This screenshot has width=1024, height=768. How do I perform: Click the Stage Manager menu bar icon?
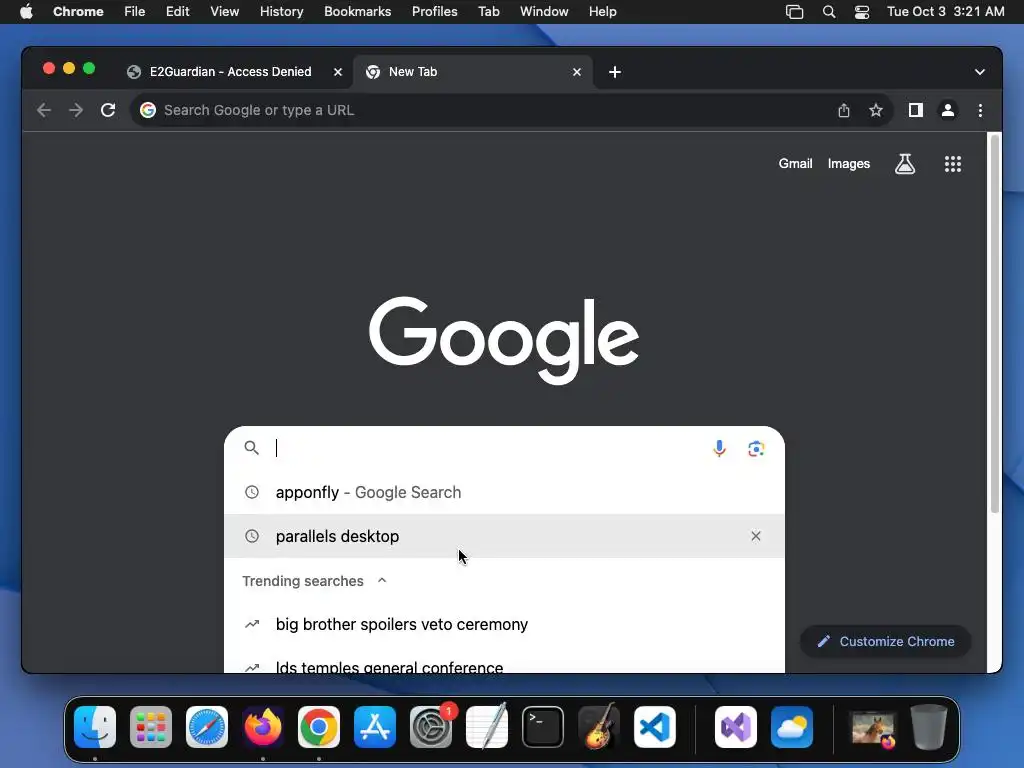pyautogui.click(x=794, y=12)
